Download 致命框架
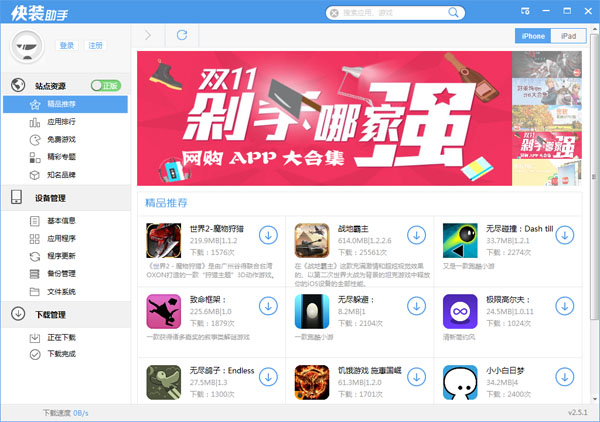The width and height of the screenshot is (600, 422). tap(268, 306)
